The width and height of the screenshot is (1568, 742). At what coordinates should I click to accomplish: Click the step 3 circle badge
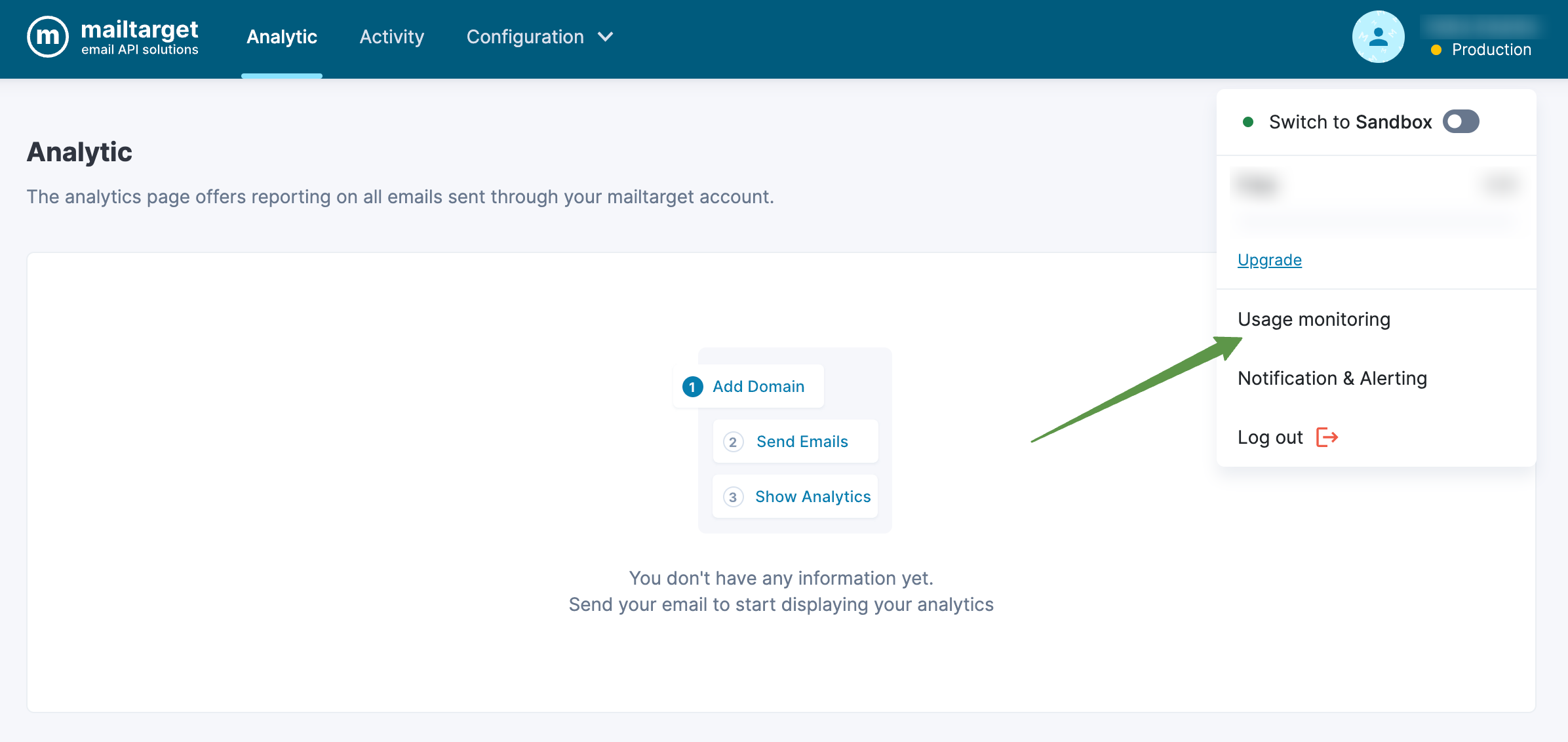(733, 497)
